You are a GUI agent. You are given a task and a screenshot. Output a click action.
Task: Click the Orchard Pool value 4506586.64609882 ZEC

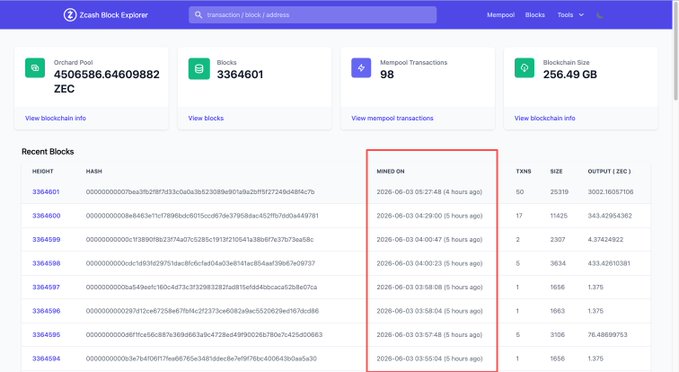(107, 81)
